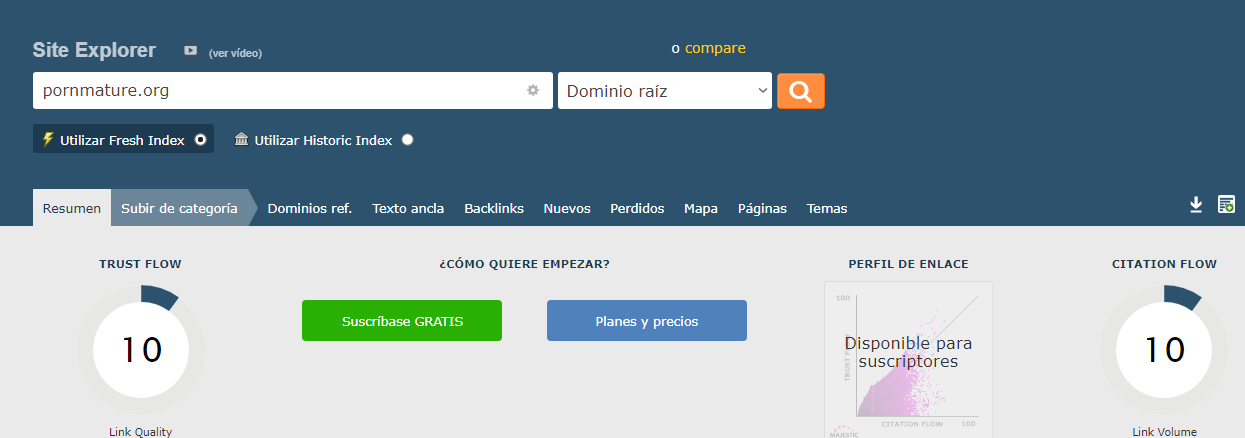The width and height of the screenshot is (1245, 438).
Task: Switch to the Mapa tab
Action: 701,208
